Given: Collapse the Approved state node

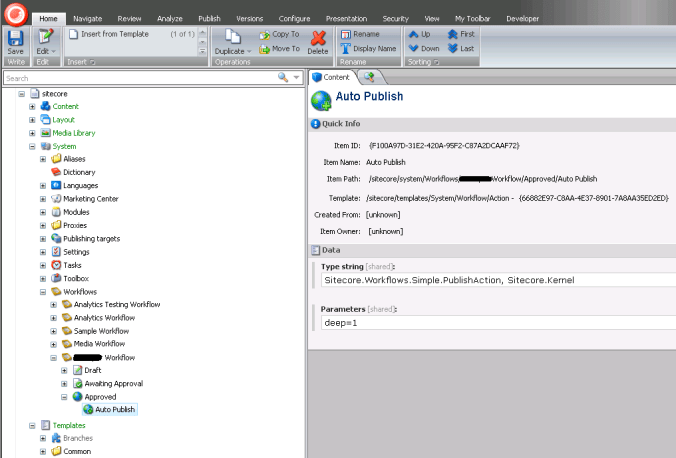Looking at the screenshot, I should tap(64, 397).
